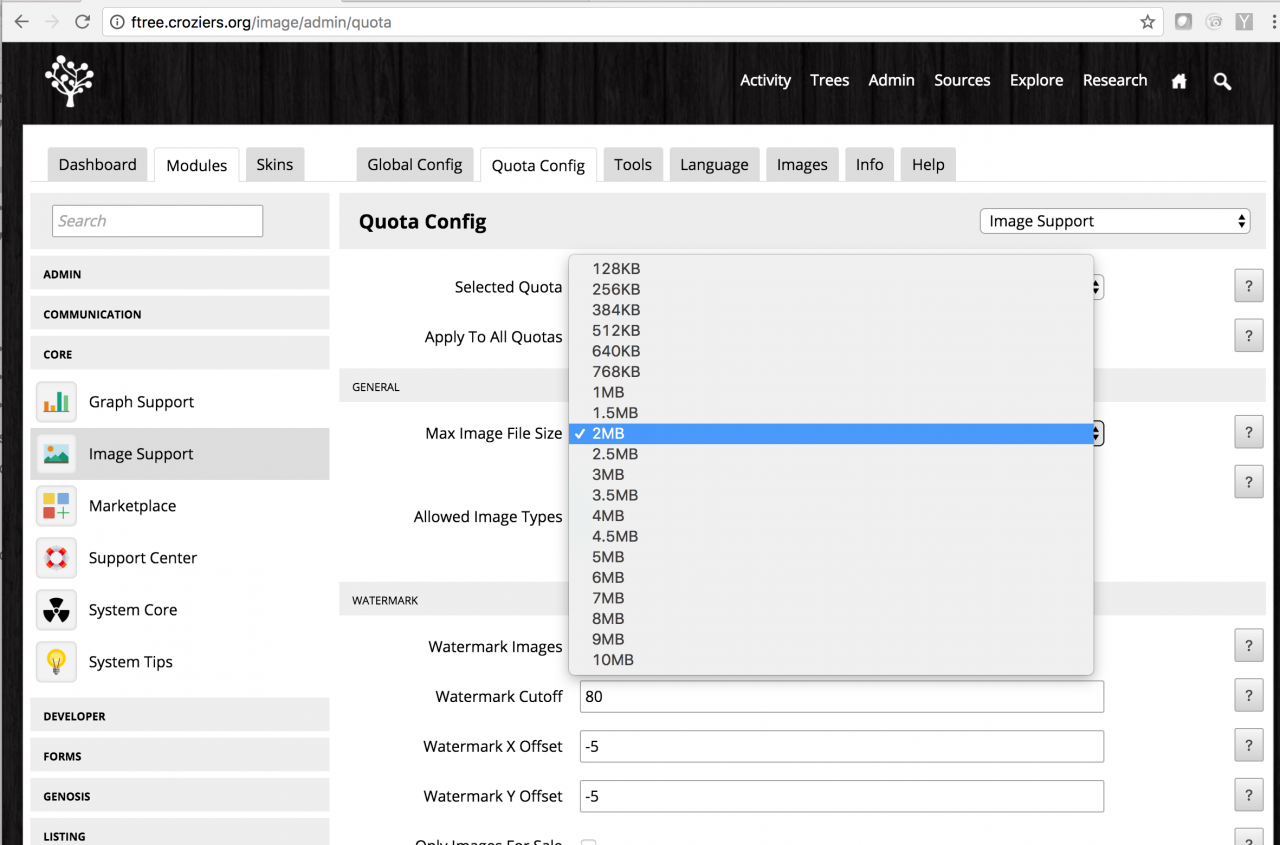Switch to the Global Config tab

[414, 165]
